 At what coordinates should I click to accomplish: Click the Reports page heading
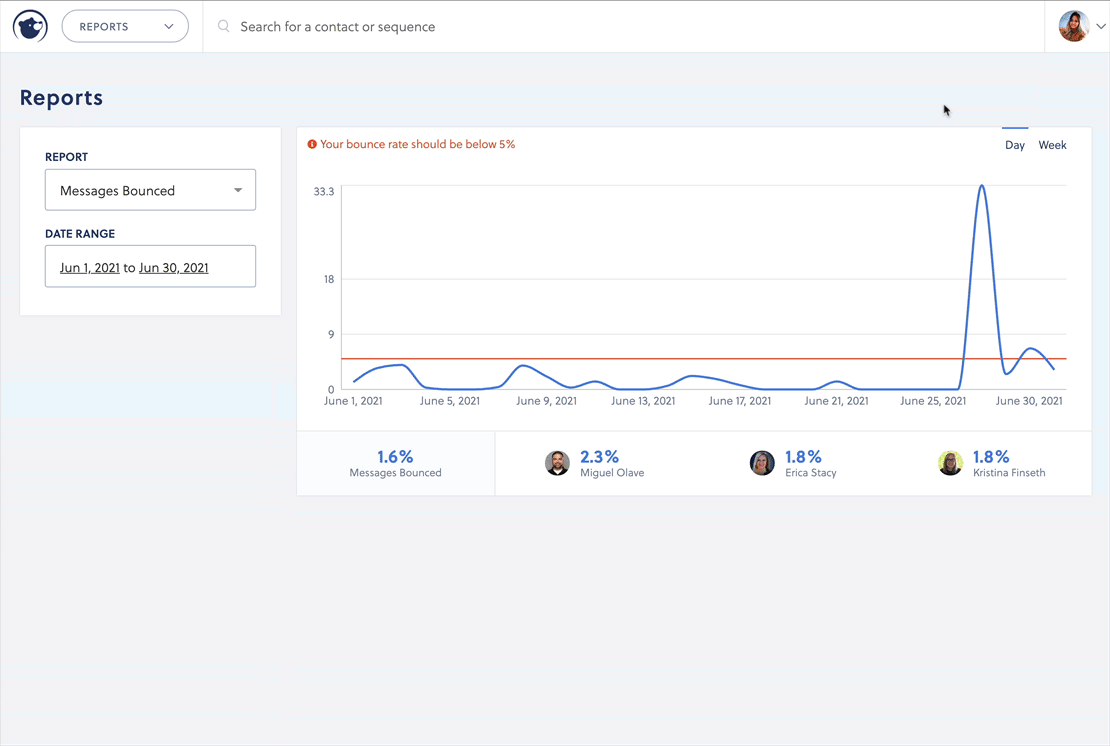[x=61, y=97]
